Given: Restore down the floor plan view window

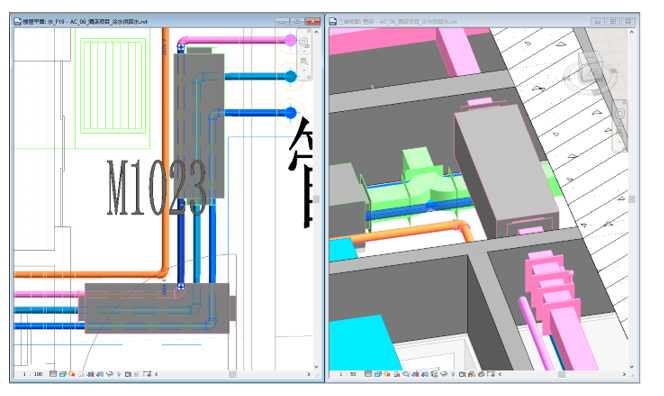Looking at the screenshot, I should (297, 21).
